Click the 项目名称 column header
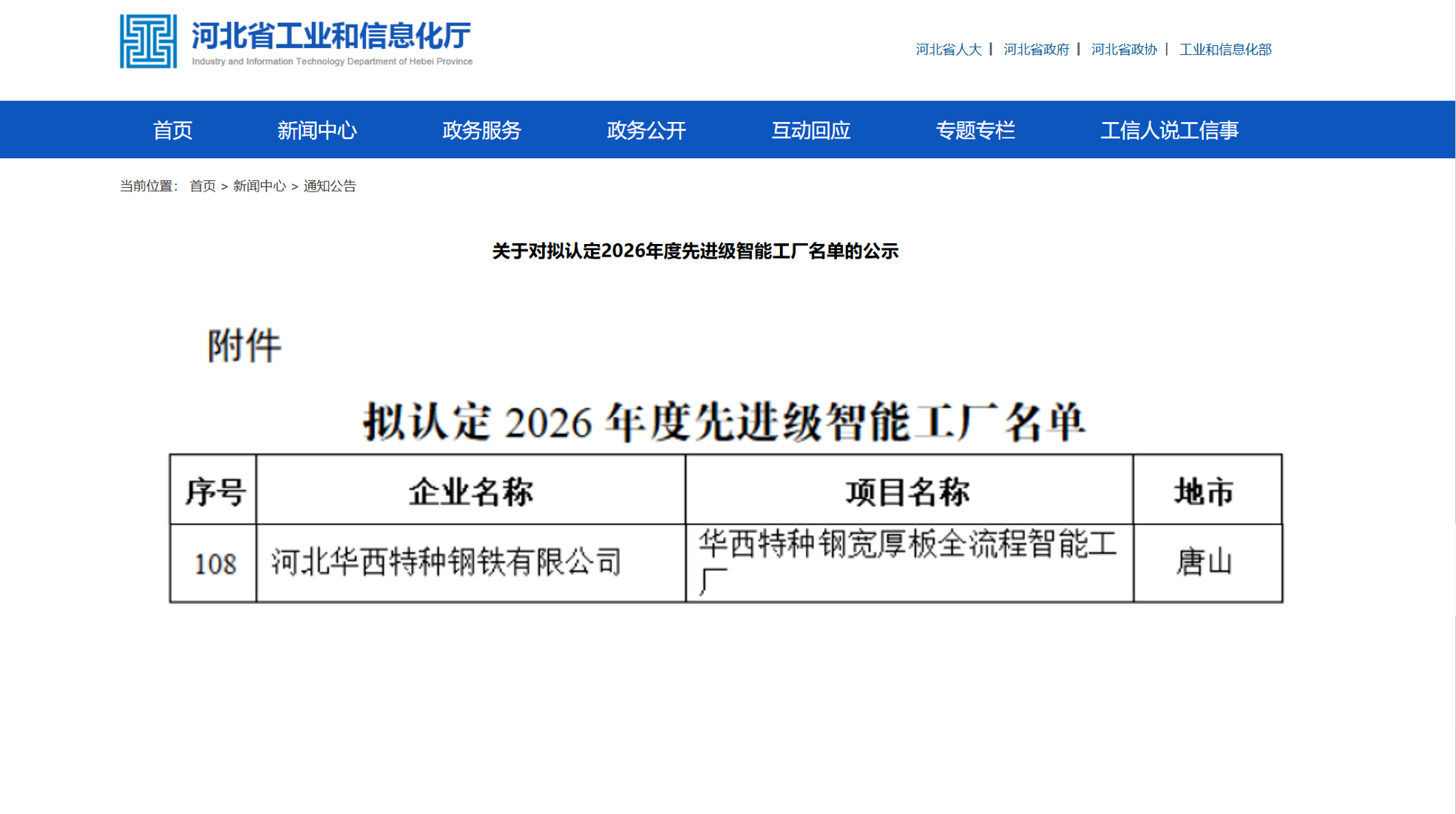This screenshot has height=814, width=1456. pyautogui.click(x=909, y=491)
